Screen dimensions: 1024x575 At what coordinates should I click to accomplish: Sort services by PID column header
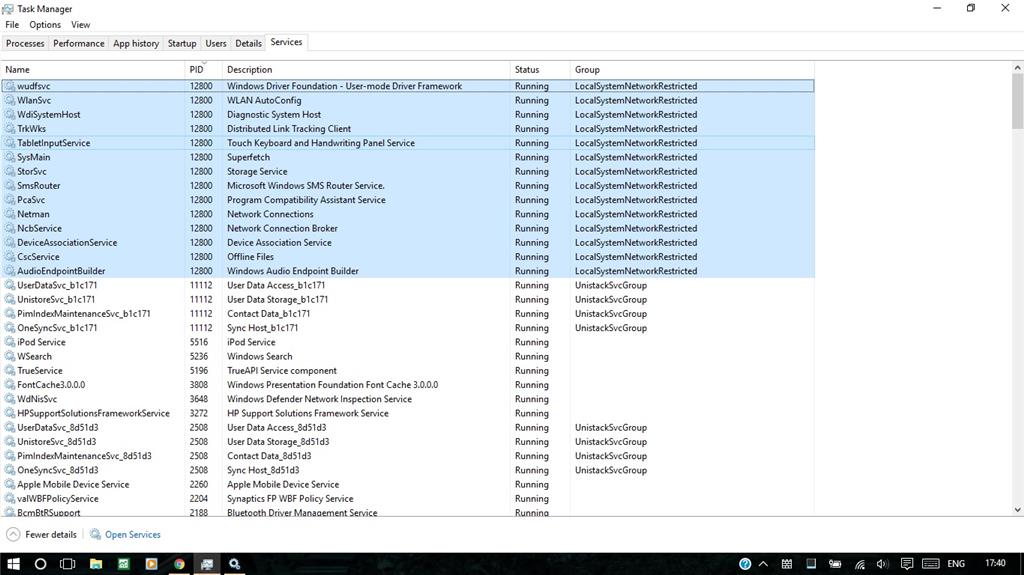click(x=203, y=69)
